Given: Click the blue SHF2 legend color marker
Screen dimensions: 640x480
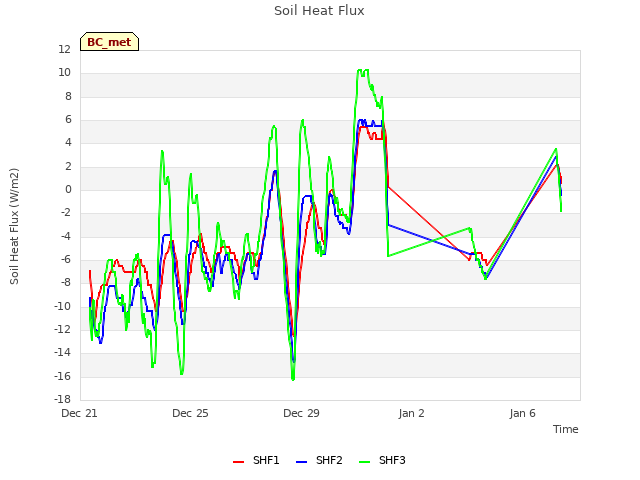Looking at the screenshot, I should (x=301, y=462).
